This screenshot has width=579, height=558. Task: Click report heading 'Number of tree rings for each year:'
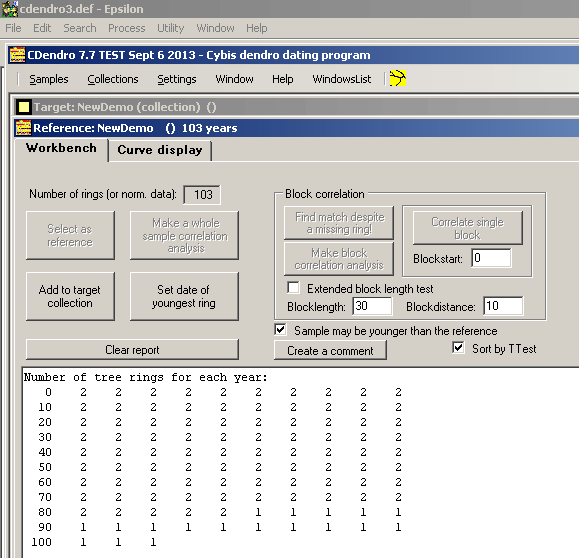coord(145,377)
